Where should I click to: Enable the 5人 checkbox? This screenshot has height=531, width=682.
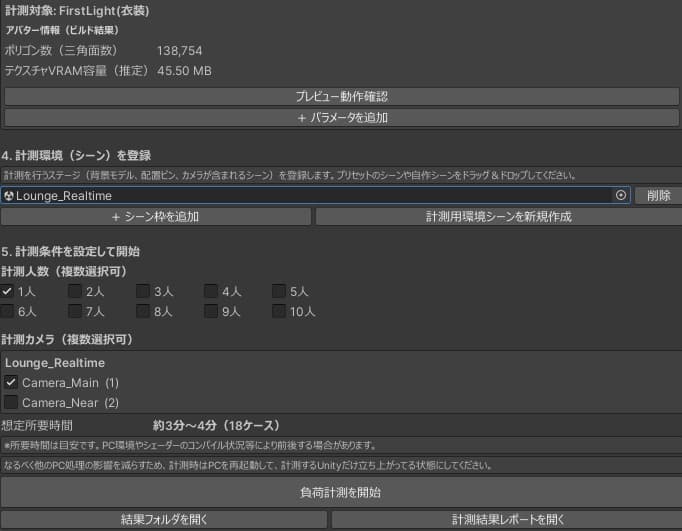(x=279, y=291)
